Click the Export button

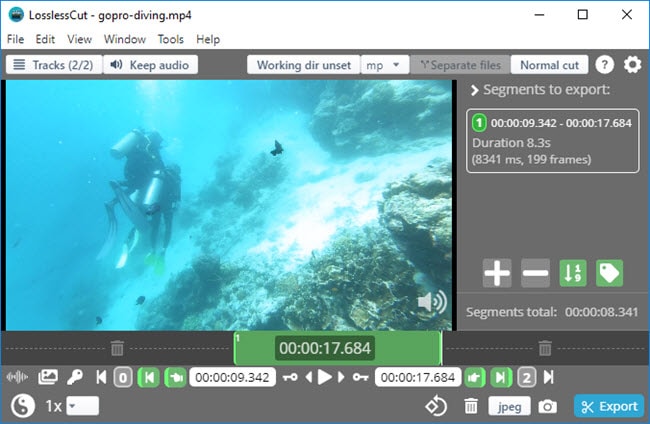coord(609,406)
